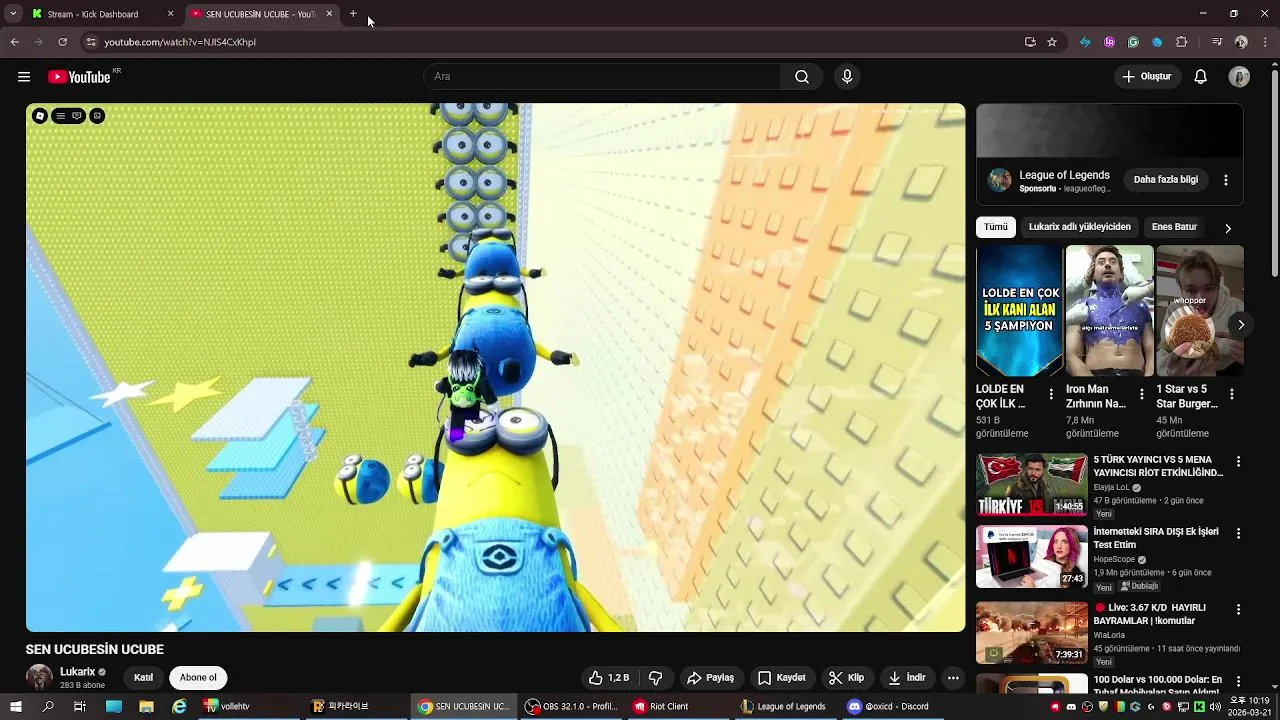The image size is (1280, 720).
Task: Close the Kick Dashboard tab
Action: click(170, 14)
